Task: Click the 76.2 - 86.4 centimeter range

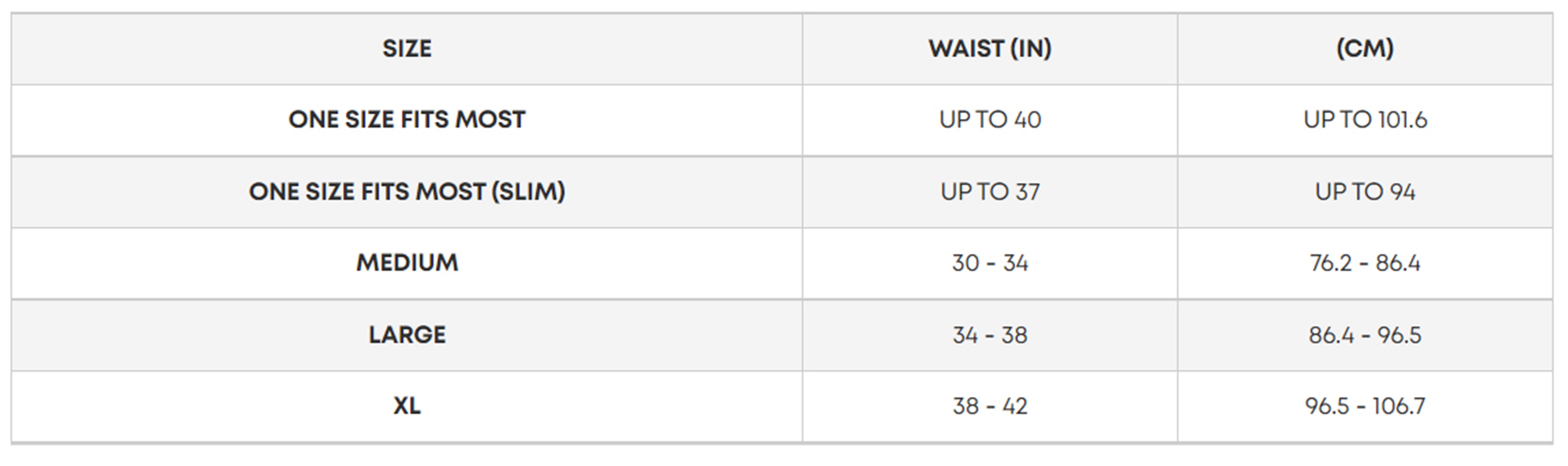Action: point(1365,263)
